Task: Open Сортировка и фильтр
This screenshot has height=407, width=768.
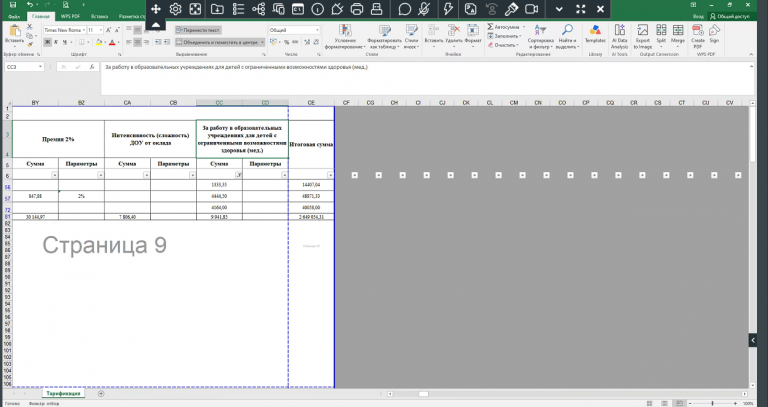Action: click(x=541, y=36)
